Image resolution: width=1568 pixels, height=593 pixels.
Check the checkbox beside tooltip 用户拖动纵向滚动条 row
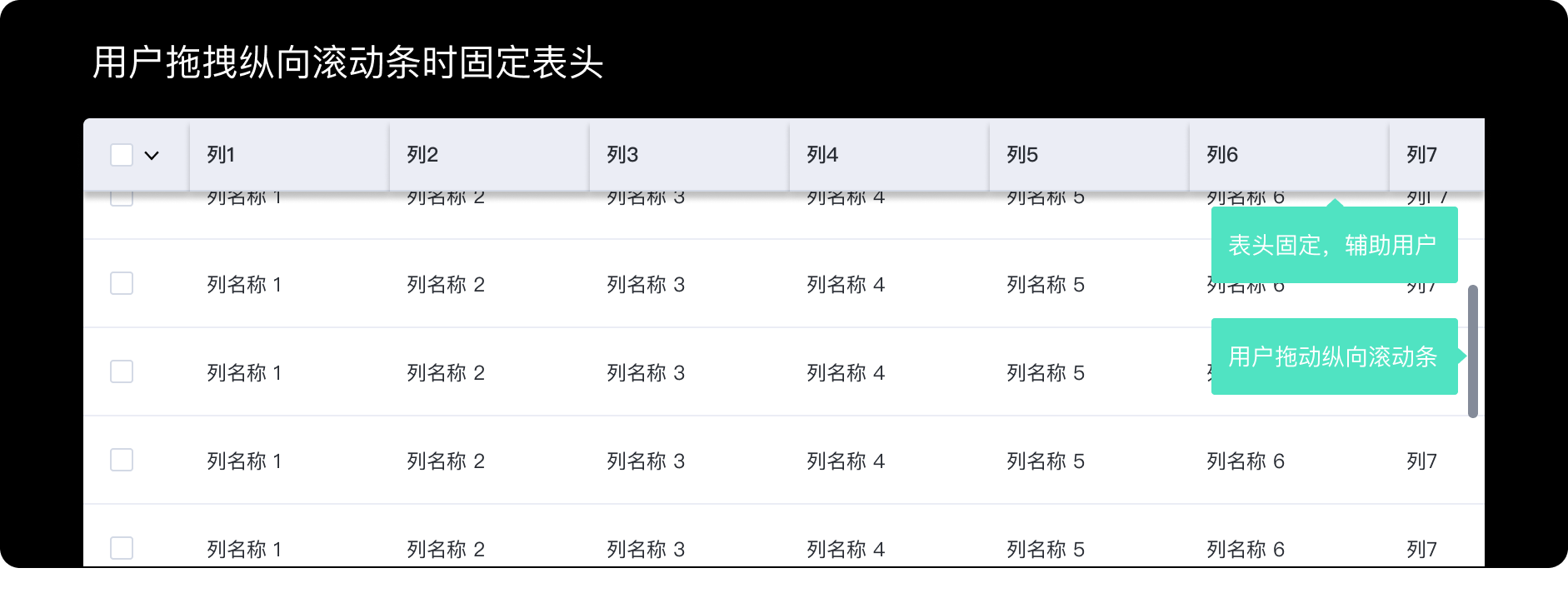[x=122, y=371]
